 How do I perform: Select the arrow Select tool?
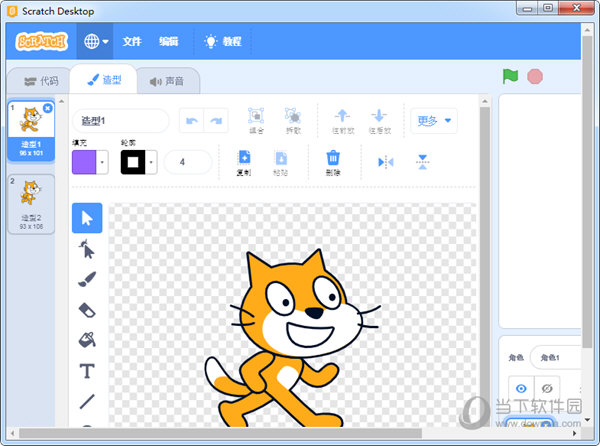87,218
